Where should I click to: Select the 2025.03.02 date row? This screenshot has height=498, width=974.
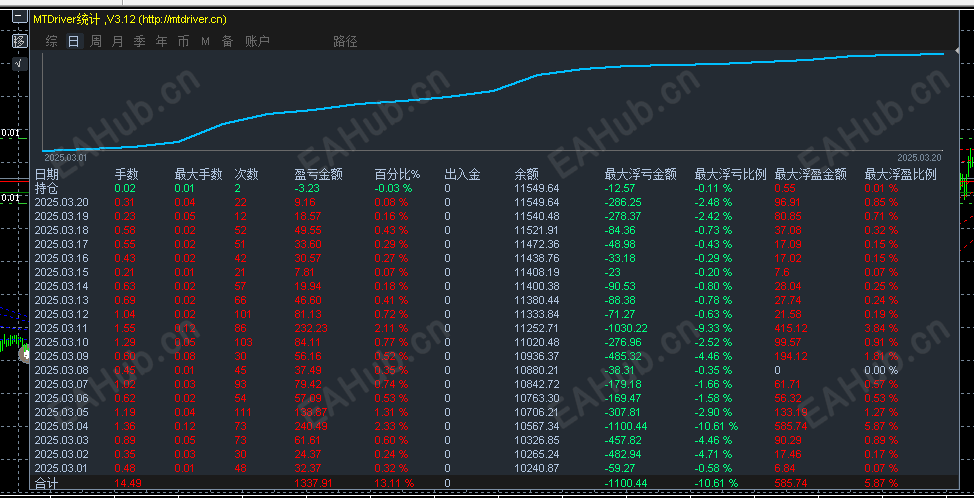tap(61, 454)
